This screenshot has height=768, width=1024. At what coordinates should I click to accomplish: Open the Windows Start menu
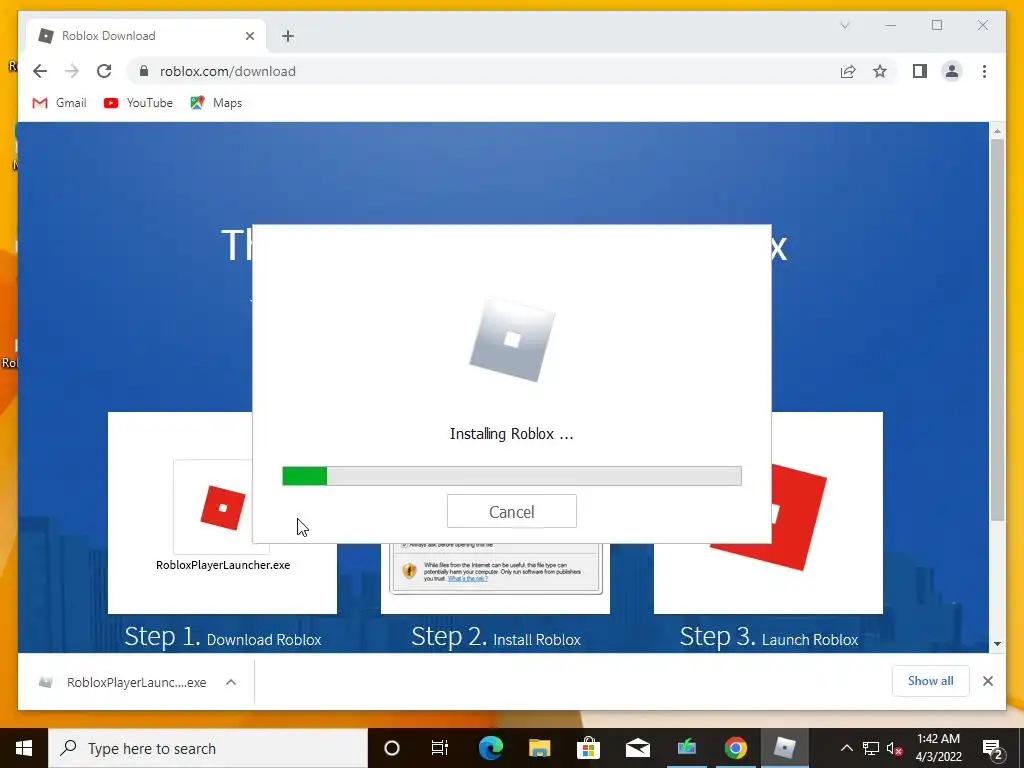click(x=24, y=748)
